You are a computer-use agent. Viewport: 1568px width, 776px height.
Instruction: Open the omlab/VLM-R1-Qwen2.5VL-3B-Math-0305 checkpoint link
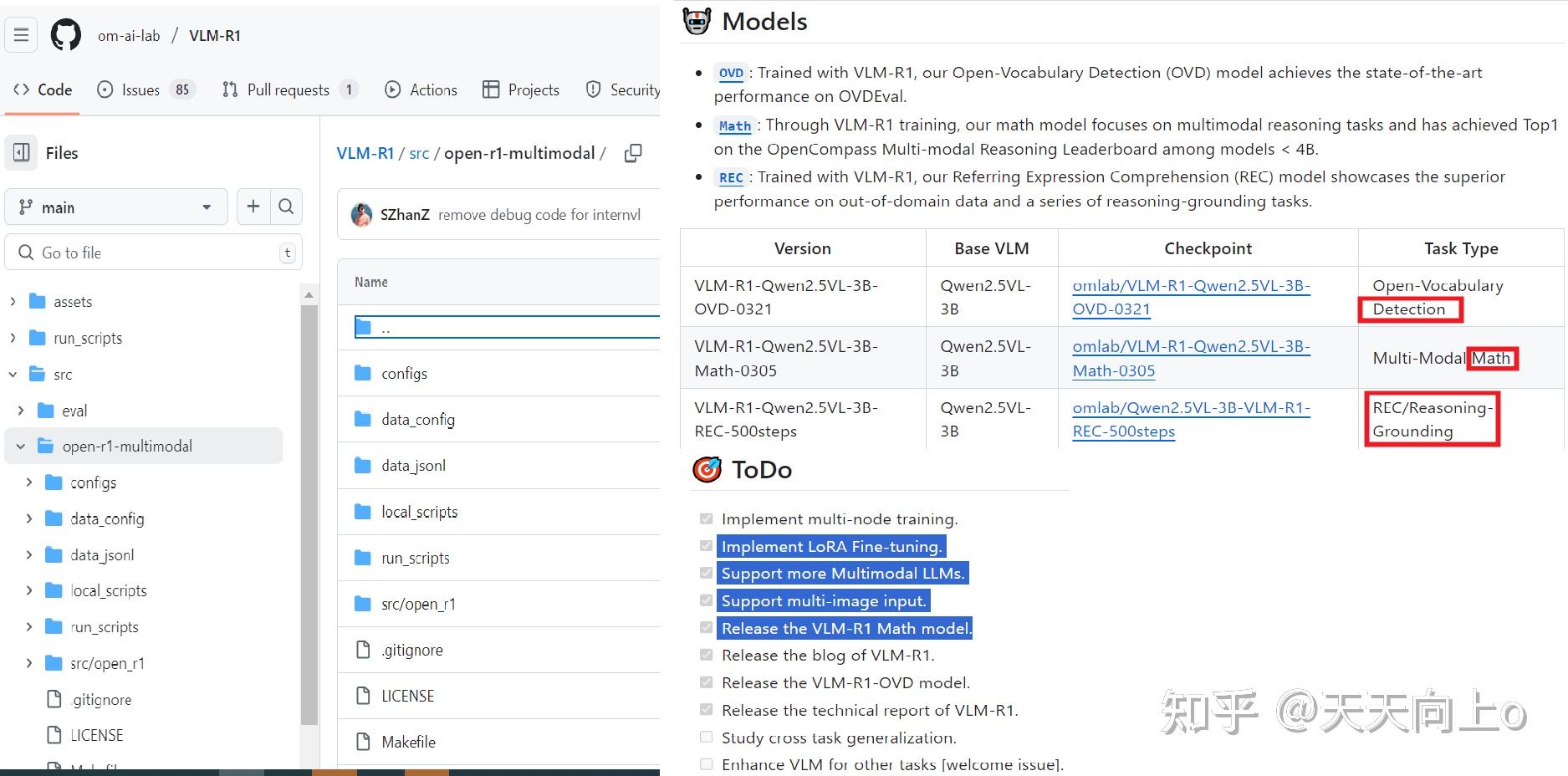pos(1191,358)
